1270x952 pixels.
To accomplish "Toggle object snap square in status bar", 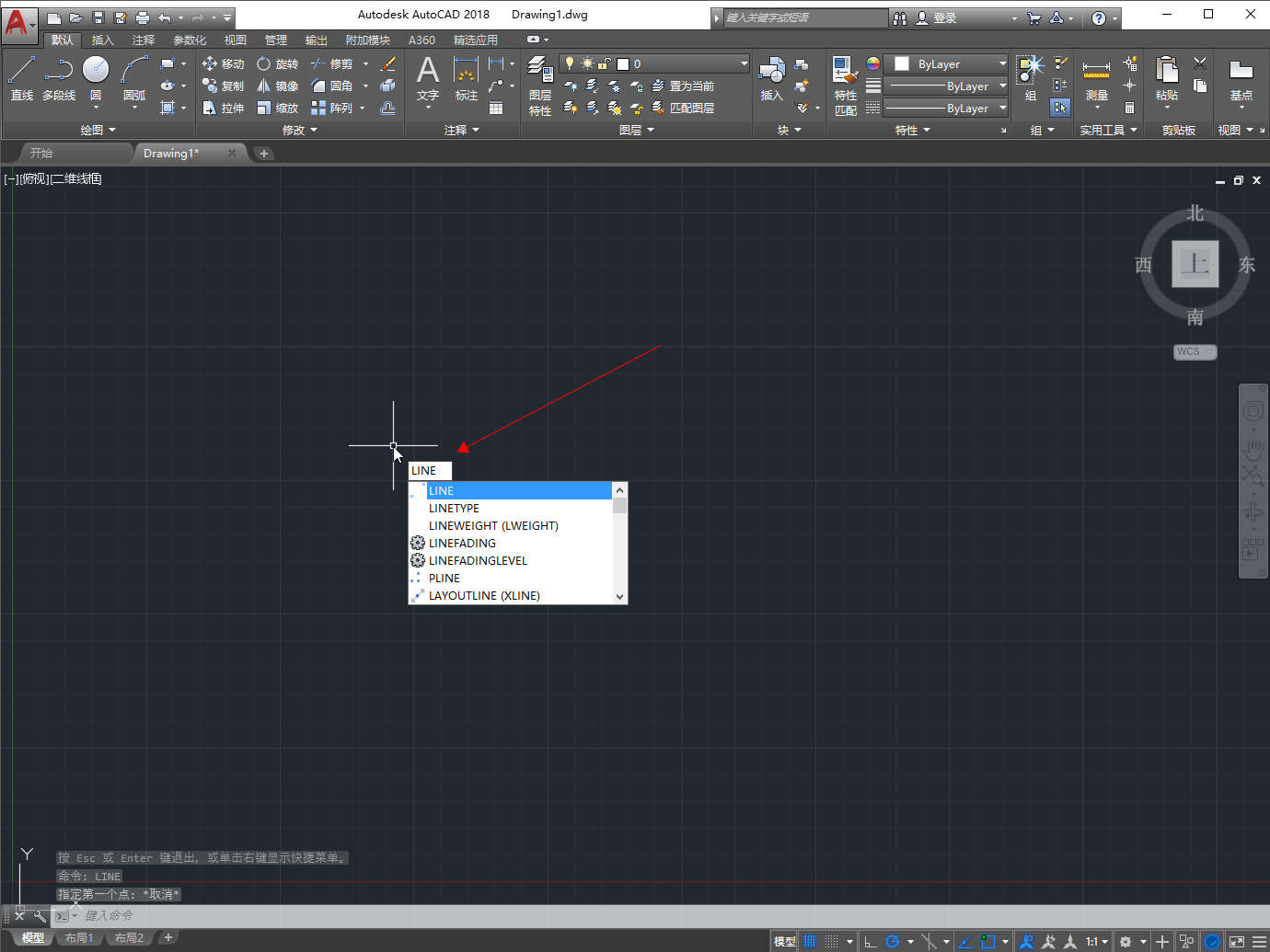I will coord(987,941).
